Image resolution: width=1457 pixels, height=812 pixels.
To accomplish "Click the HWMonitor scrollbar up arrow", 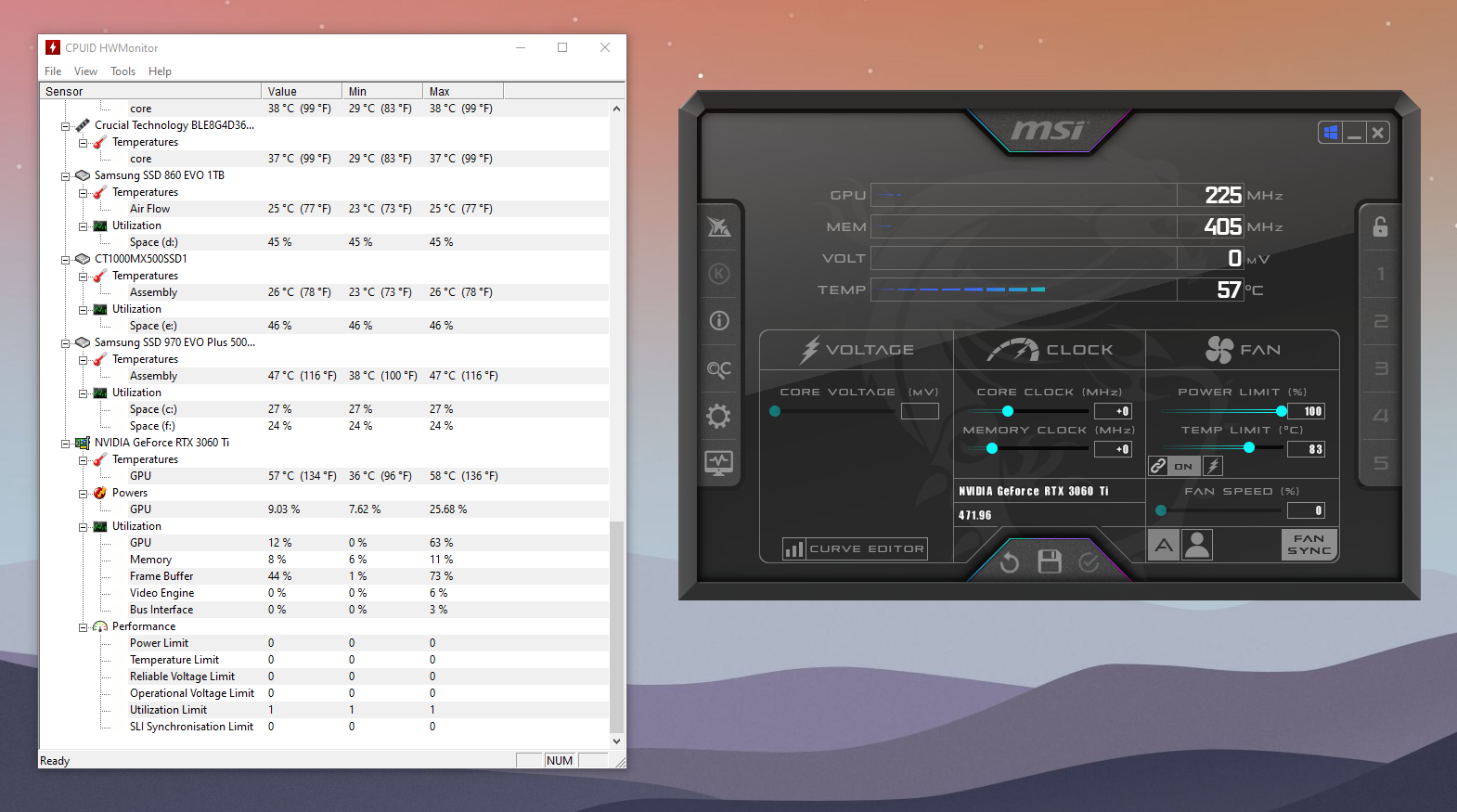I will [x=616, y=109].
